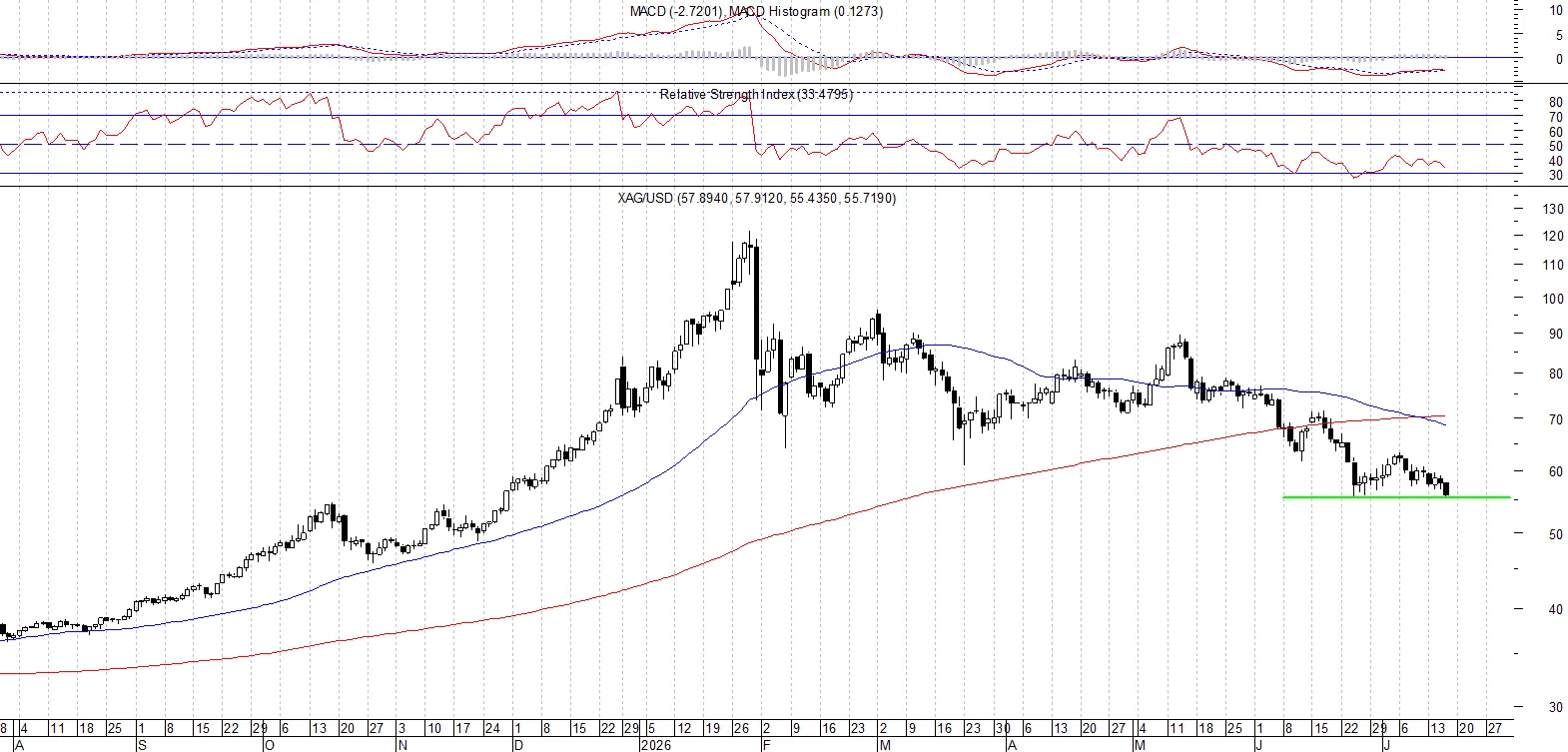Click the D month marker on date axis
Viewport: 1568px width, 752px height.
(x=518, y=745)
